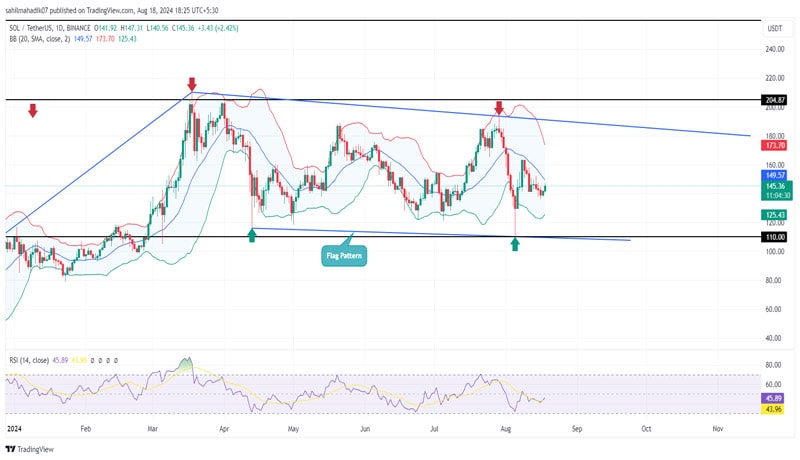Click the 204.87 horizontal line price label
This screenshot has width=800, height=460.
(x=773, y=100)
